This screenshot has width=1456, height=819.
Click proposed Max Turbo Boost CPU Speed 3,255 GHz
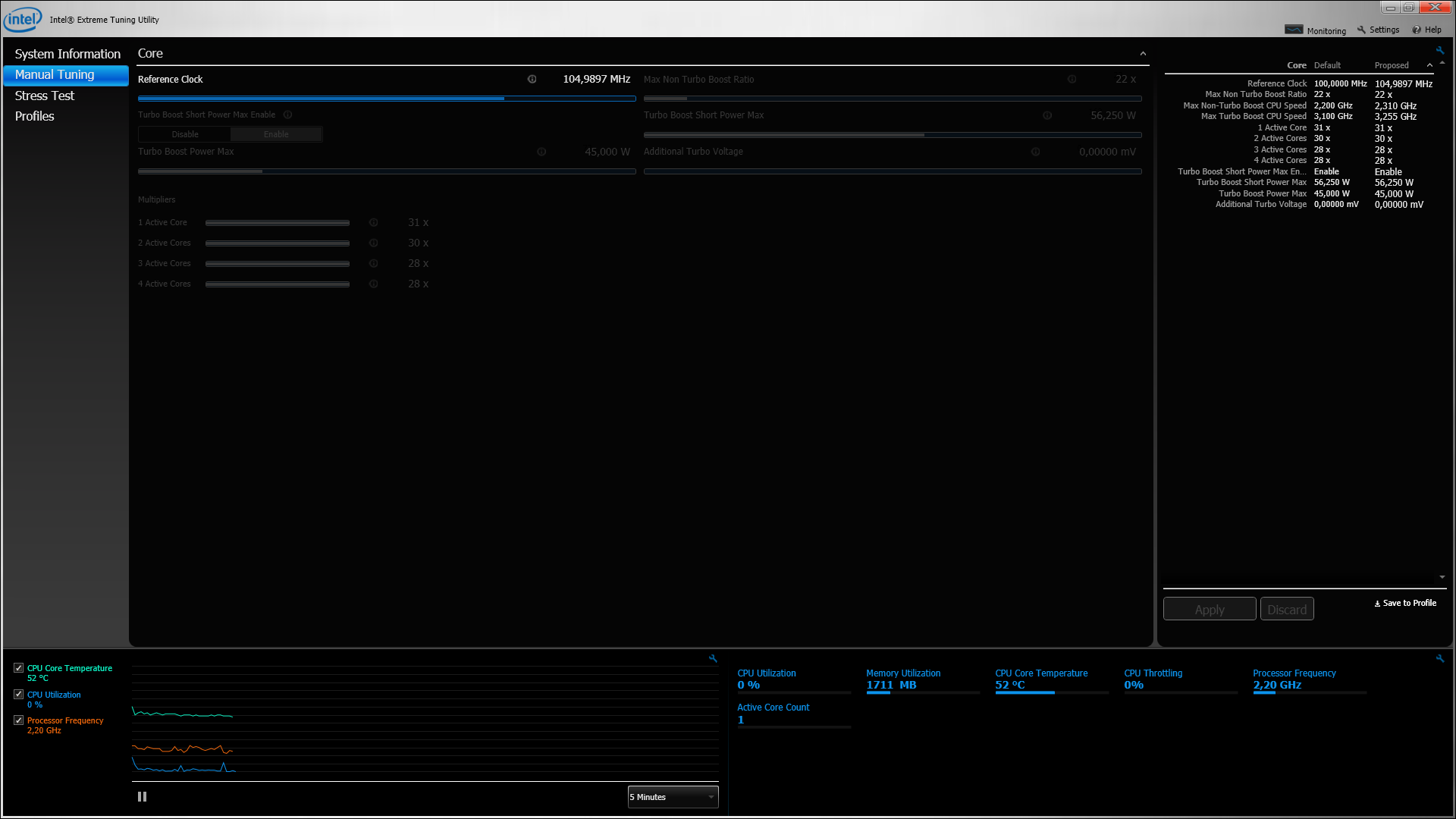1395,117
